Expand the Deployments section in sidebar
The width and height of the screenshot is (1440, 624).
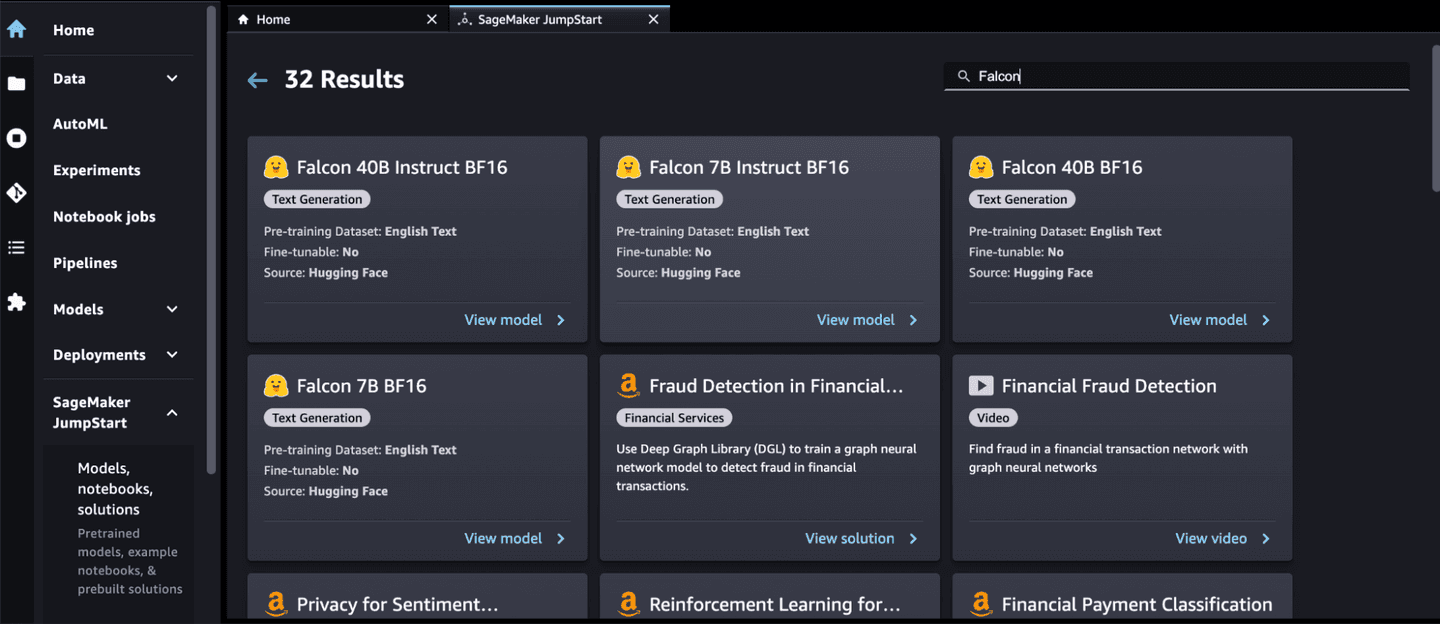click(x=171, y=355)
